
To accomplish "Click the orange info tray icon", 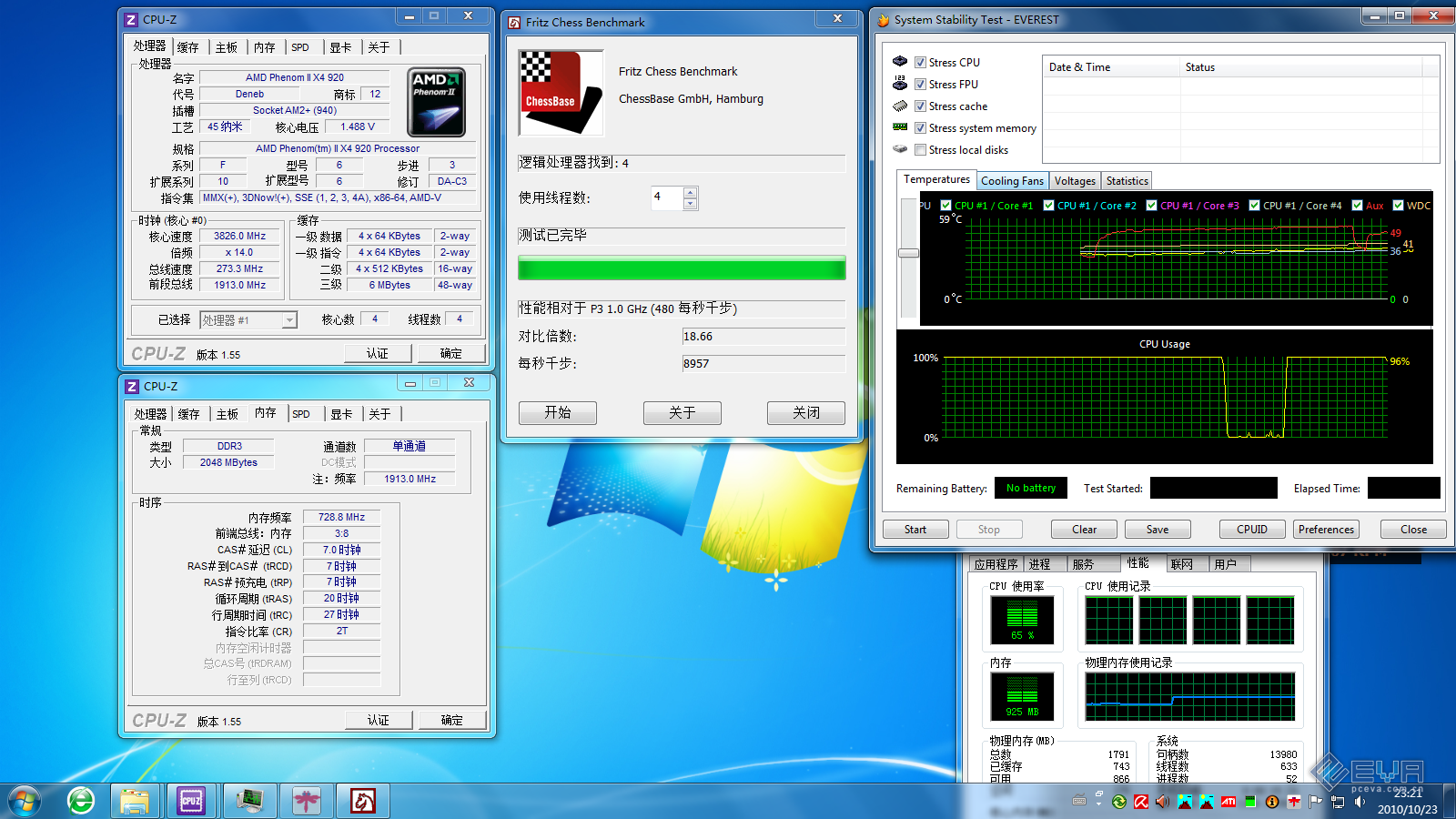I will tap(1272, 802).
